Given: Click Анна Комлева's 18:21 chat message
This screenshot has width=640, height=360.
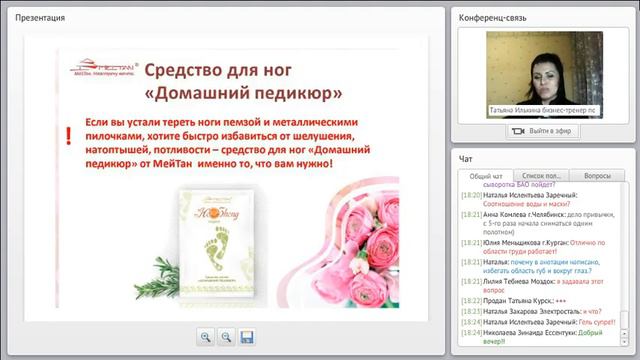Looking at the screenshot, I should (x=538, y=223).
